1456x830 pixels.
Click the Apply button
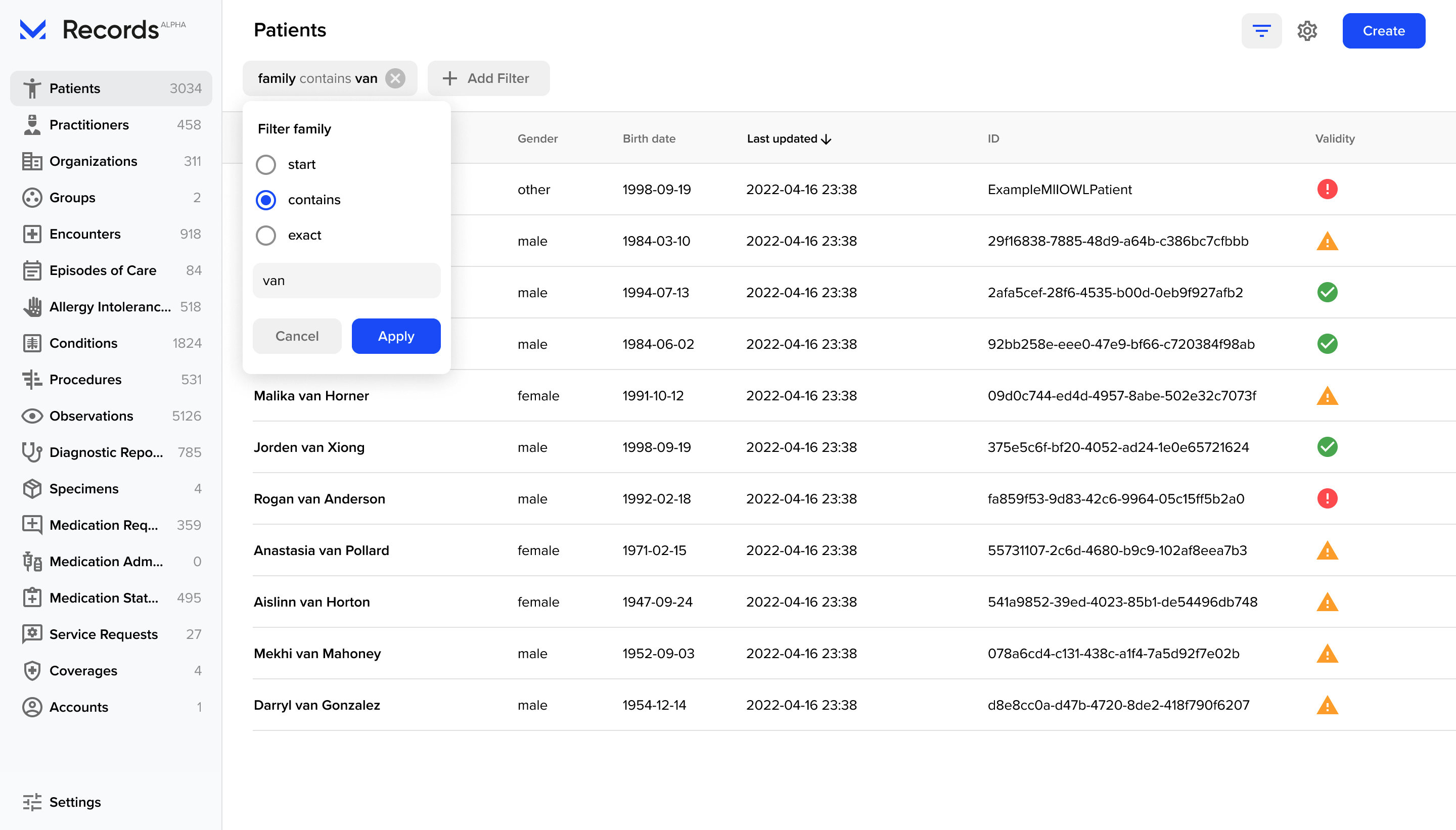(396, 336)
